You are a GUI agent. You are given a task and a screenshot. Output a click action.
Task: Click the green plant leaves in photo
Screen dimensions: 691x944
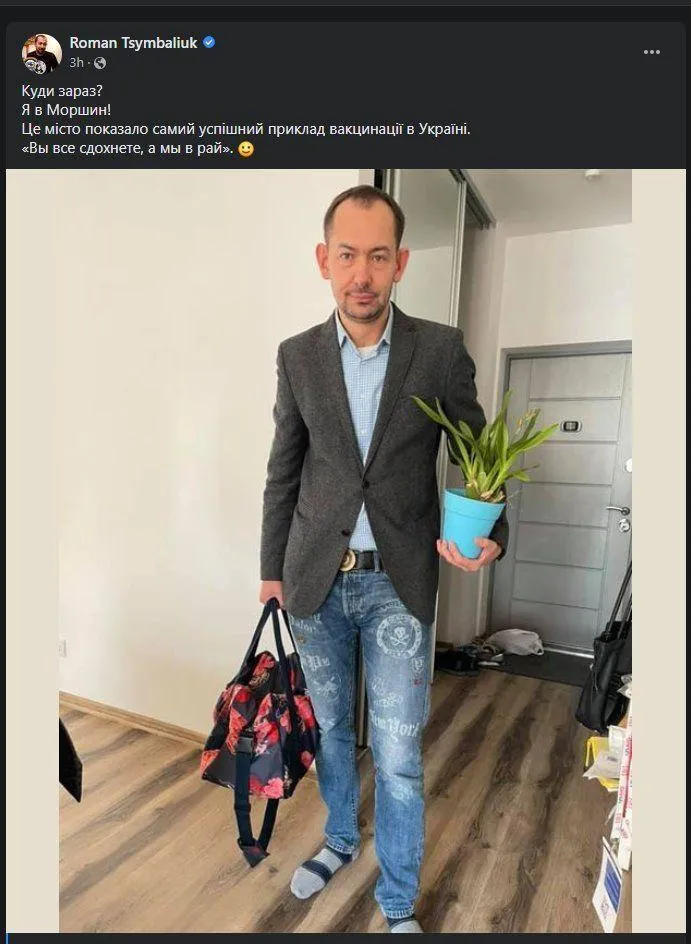[x=485, y=447]
